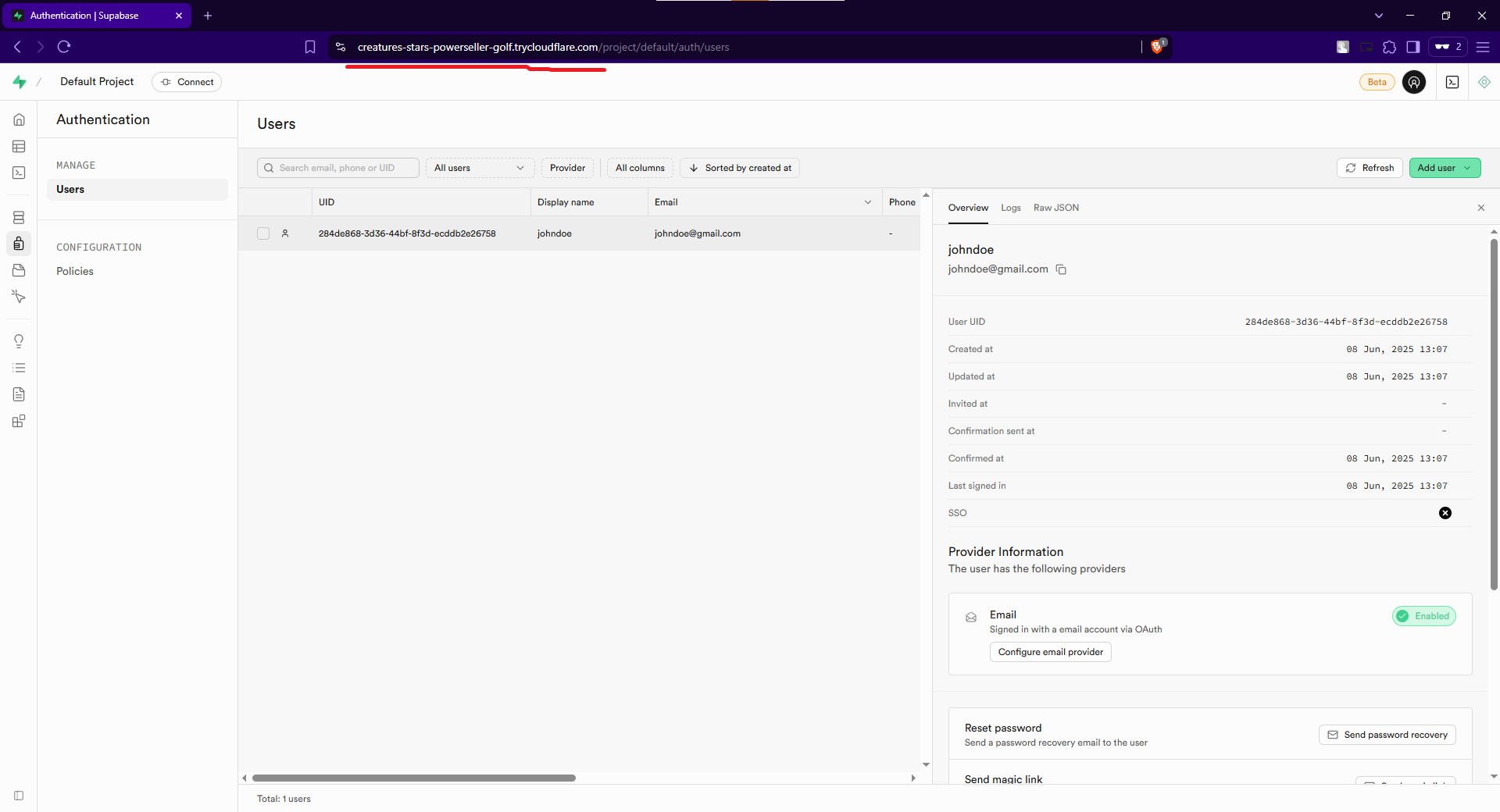Screen dimensions: 1500x812
Task: Open the browser extensions puzzle icon
Action: 1389,47
